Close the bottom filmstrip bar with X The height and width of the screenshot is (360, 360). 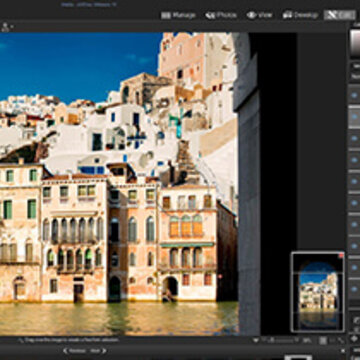click(x=343, y=351)
